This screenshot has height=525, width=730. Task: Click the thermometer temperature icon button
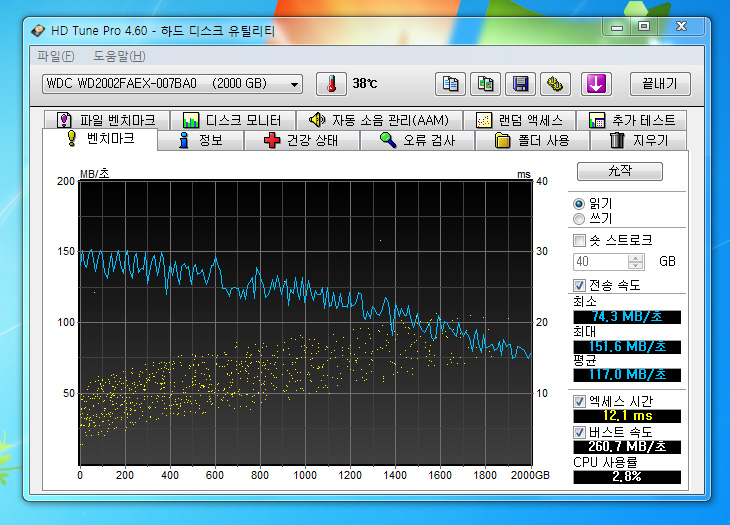(x=331, y=84)
